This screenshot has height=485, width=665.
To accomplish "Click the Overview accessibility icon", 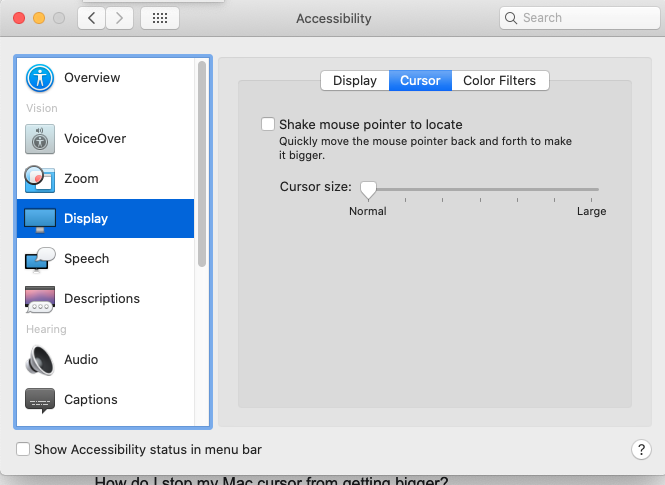I will pos(40,78).
